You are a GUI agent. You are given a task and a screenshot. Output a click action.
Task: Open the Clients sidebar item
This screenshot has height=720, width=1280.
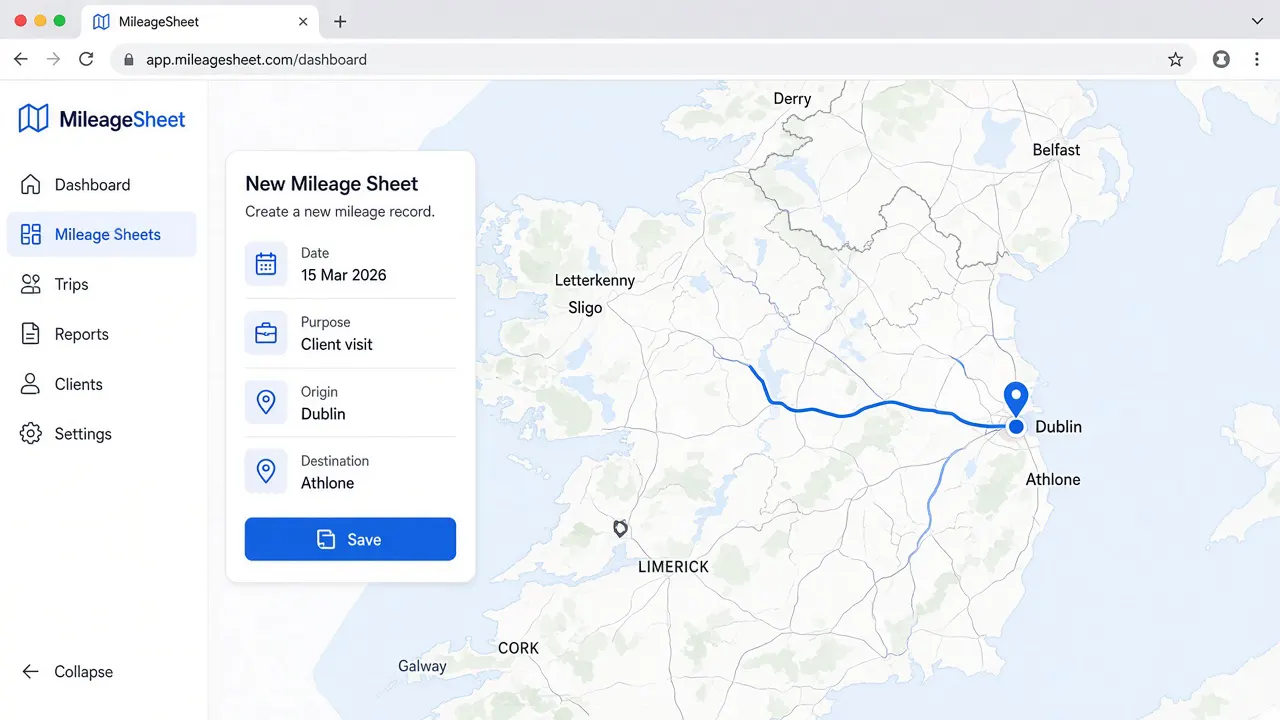102,384
